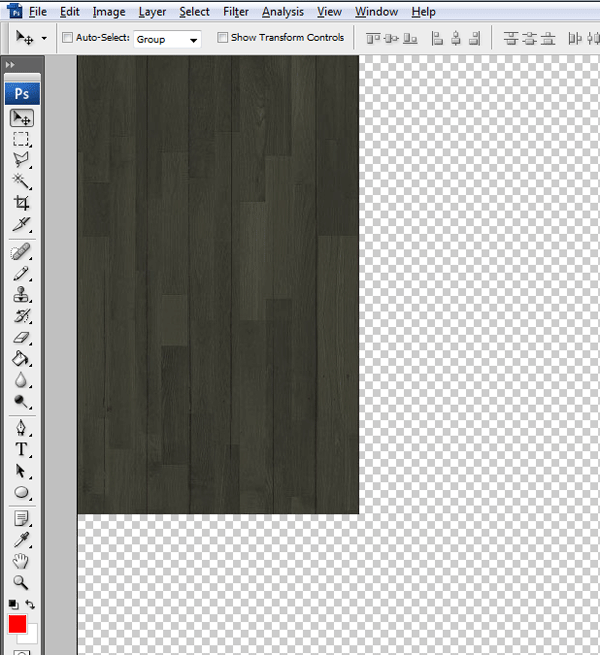This screenshot has width=600, height=655.
Task: Enable Show Transform Controls checkbox
Action: click(222, 38)
